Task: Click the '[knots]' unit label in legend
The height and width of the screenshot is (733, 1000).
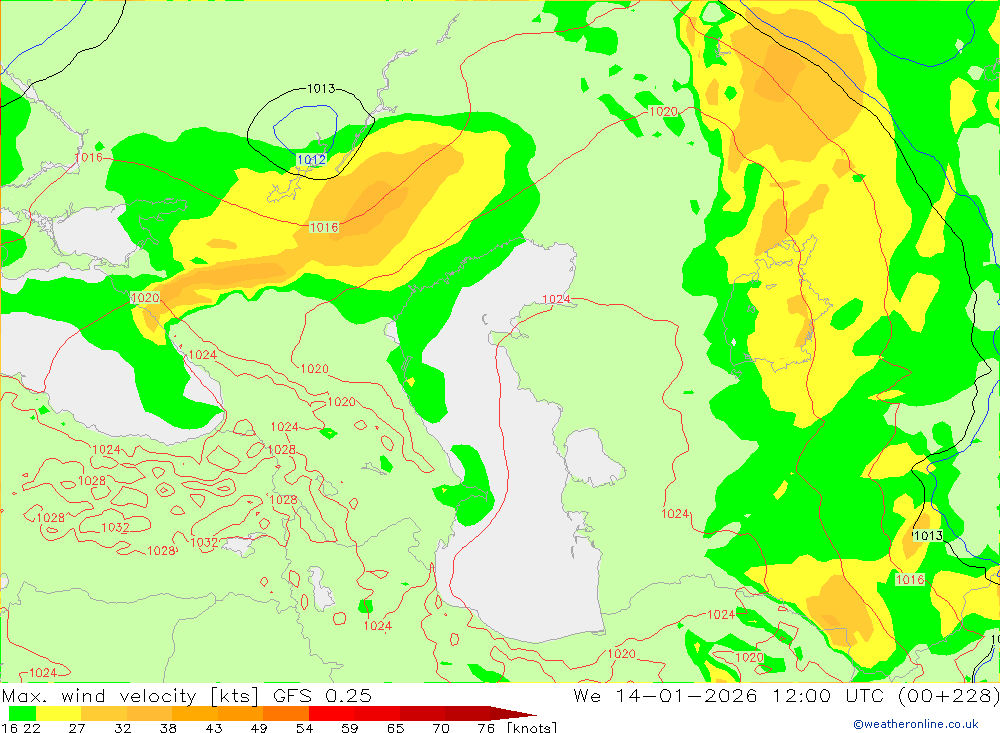Action: click(x=532, y=727)
